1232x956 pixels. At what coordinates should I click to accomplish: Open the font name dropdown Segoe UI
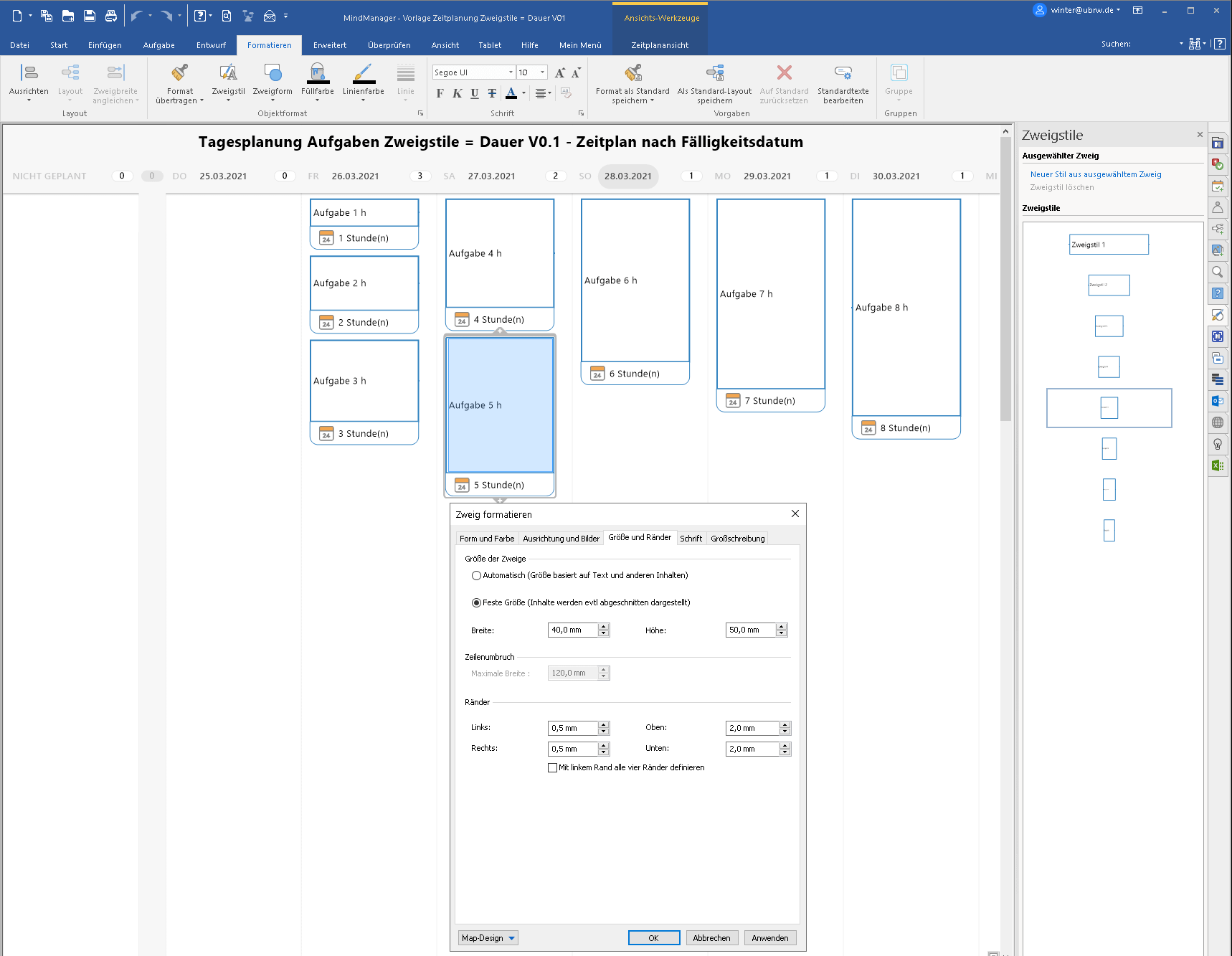coord(511,72)
